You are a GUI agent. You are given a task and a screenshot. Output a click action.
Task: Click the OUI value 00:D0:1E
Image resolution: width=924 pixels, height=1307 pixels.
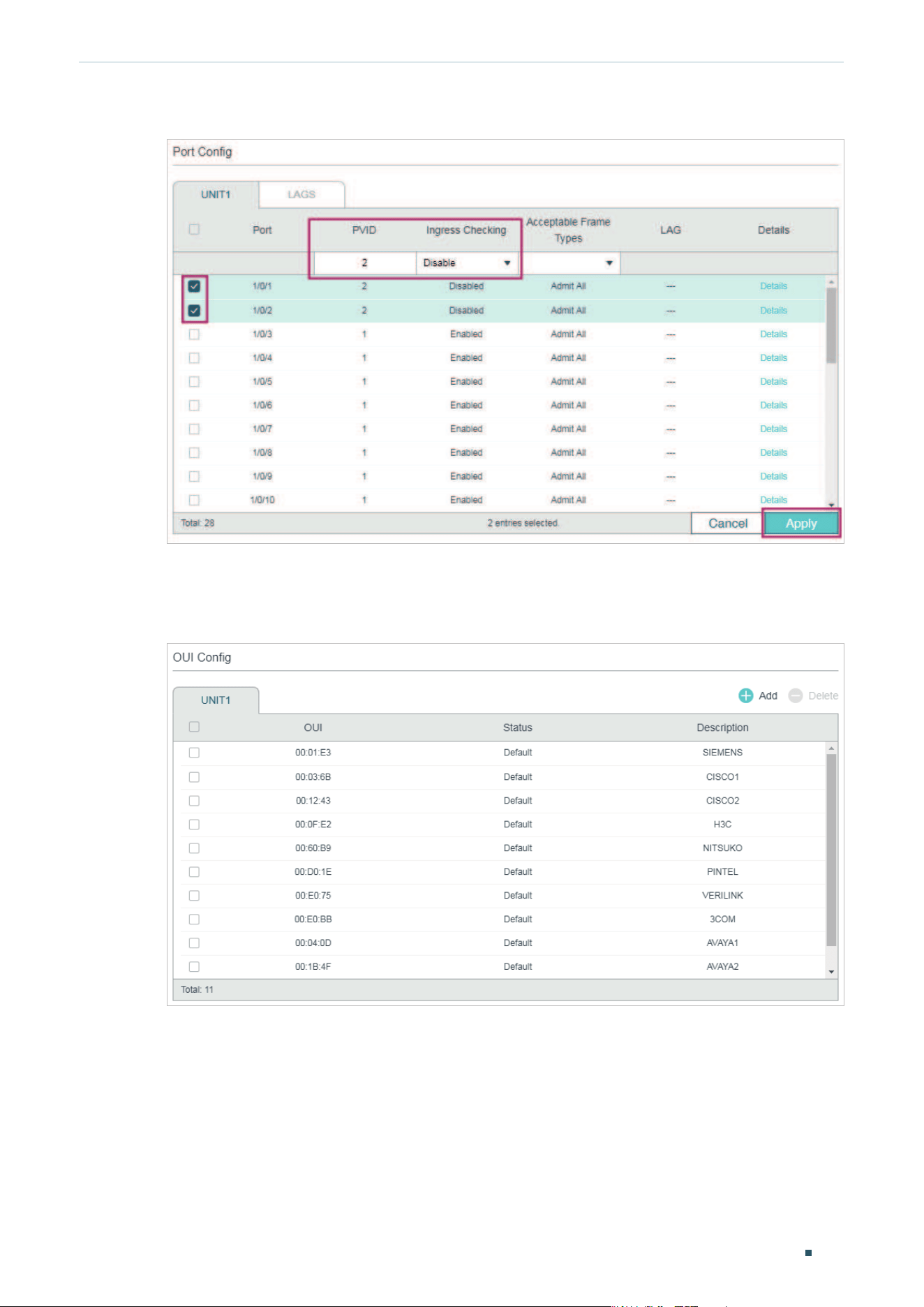[313, 872]
